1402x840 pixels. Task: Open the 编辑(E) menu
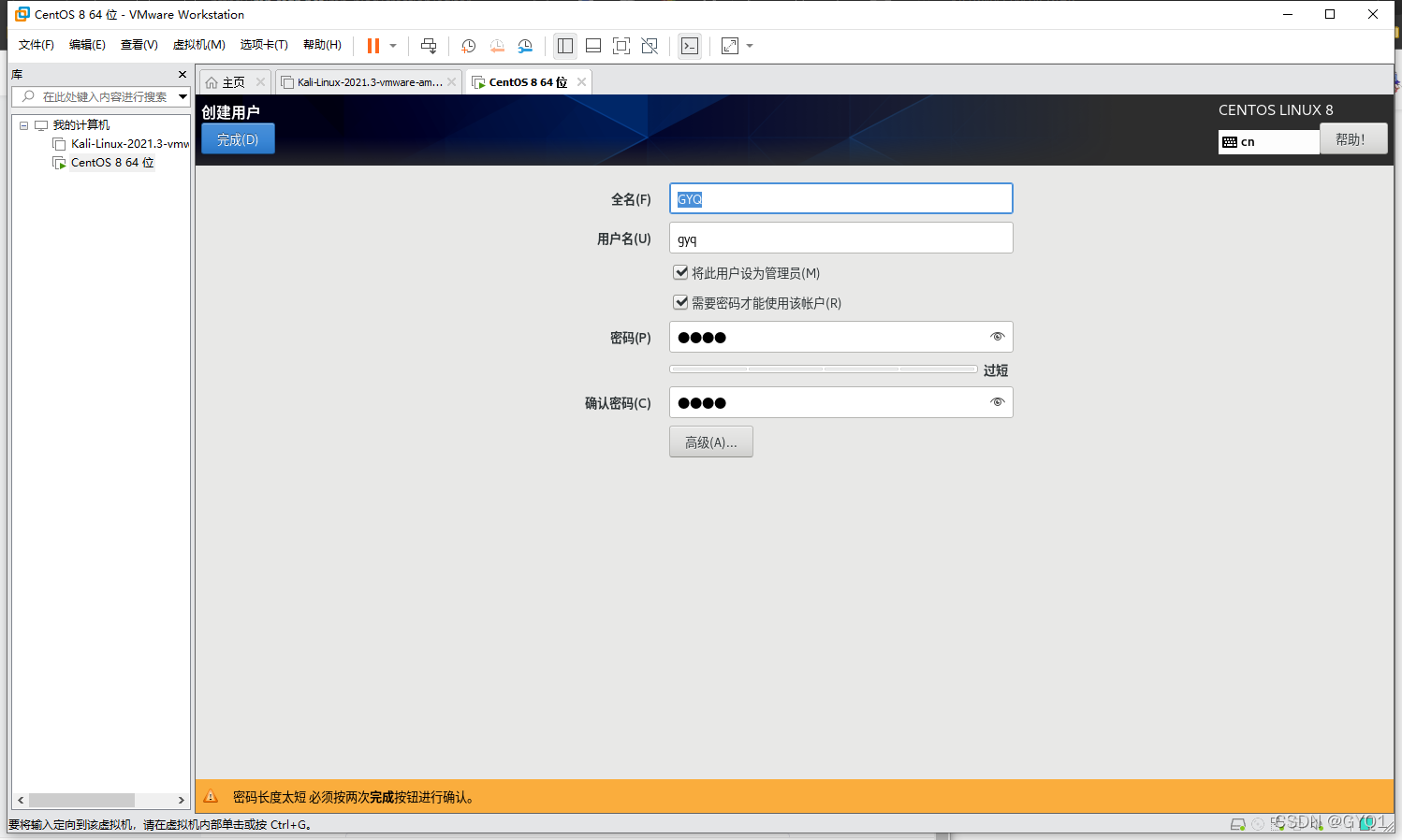[x=87, y=45]
